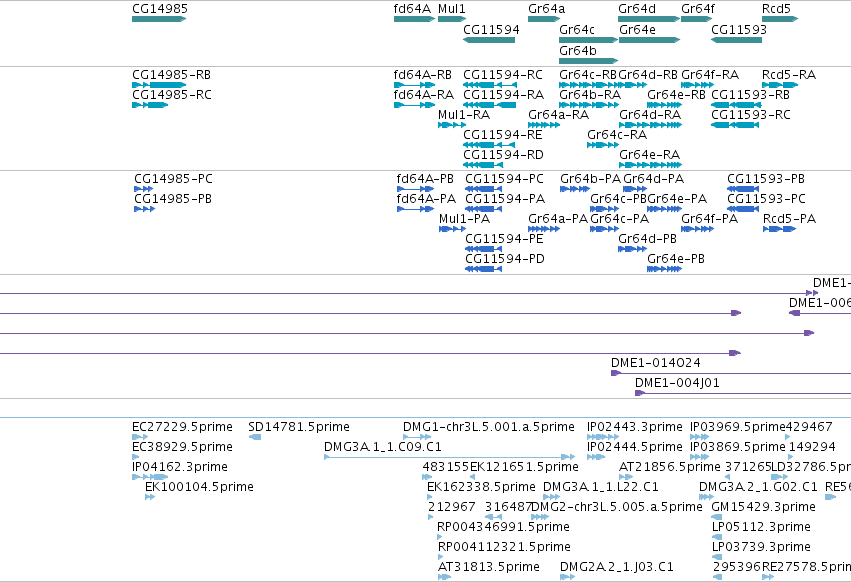Select the Gr64e-RA transcript
Viewport: 851px width, 582px height.
(651, 165)
